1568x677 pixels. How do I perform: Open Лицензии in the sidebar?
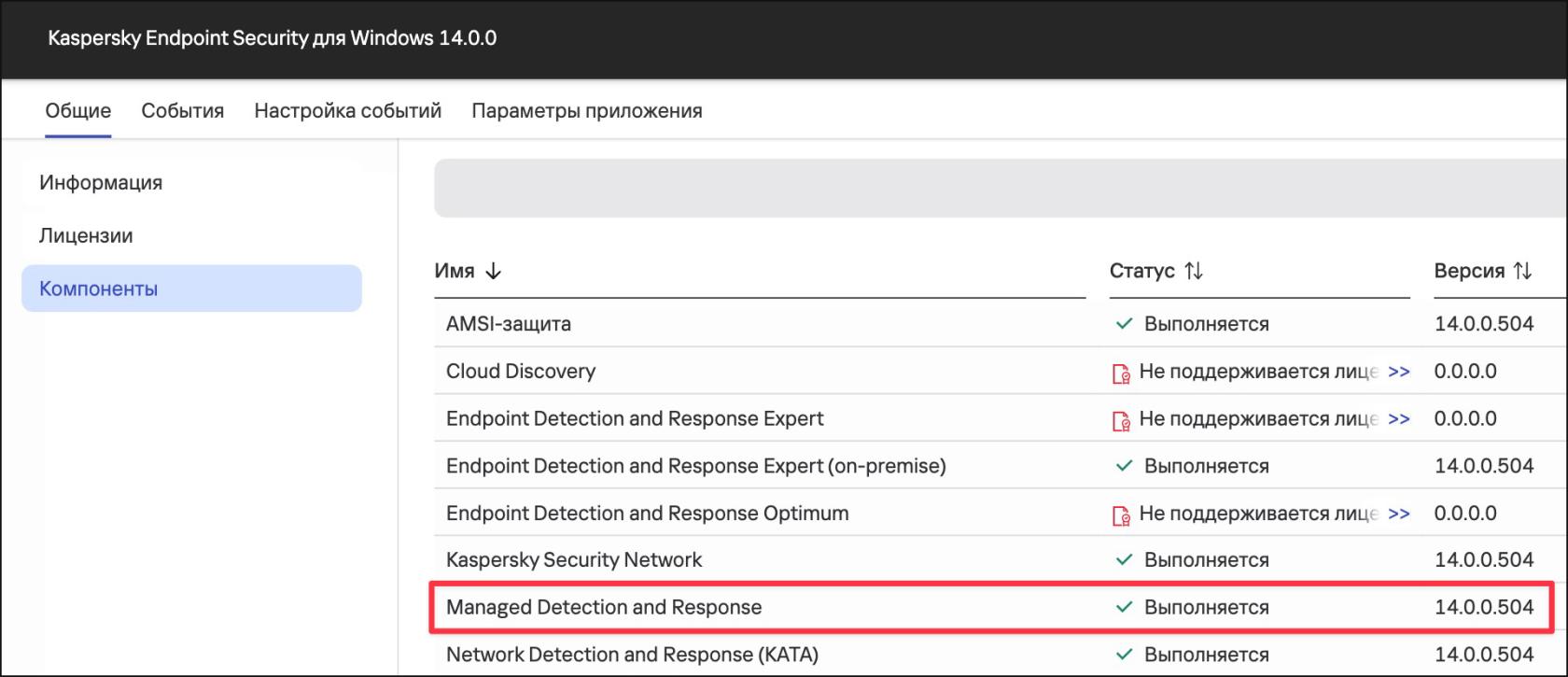point(86,235)
